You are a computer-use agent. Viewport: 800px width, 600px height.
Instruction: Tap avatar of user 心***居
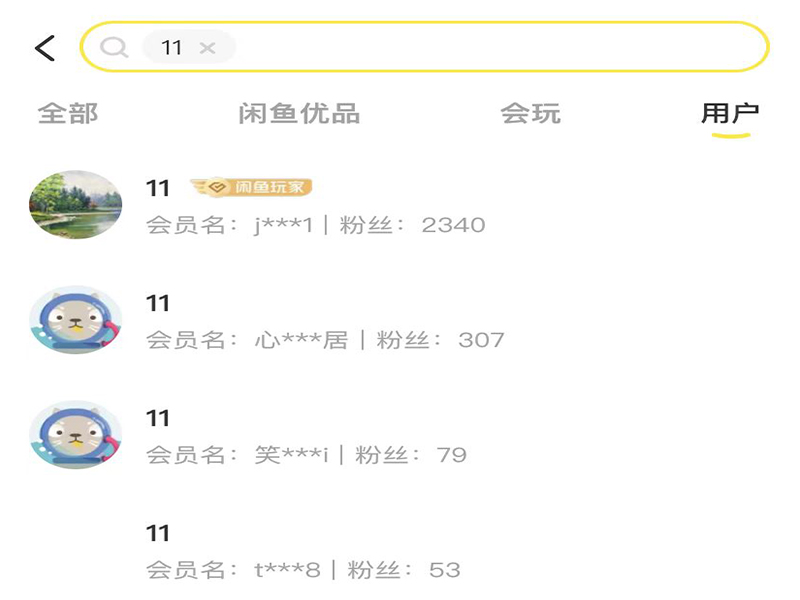[76, 320]
